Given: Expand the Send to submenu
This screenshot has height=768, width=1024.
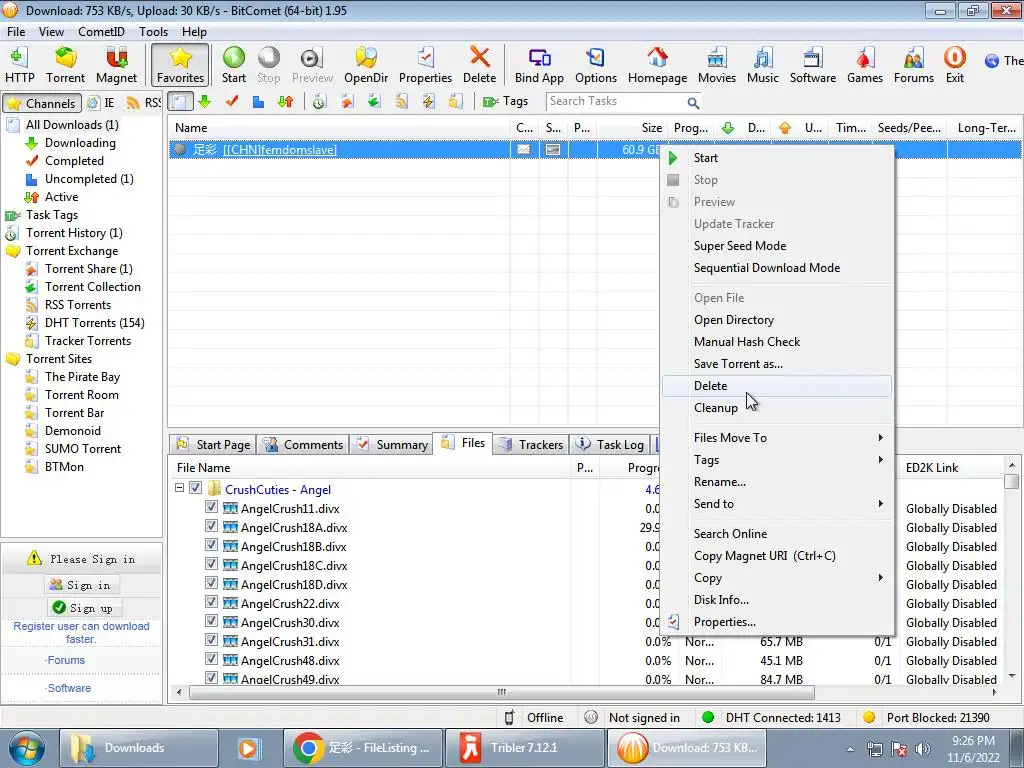Looking at the screenshot, I should pos(776,504).
